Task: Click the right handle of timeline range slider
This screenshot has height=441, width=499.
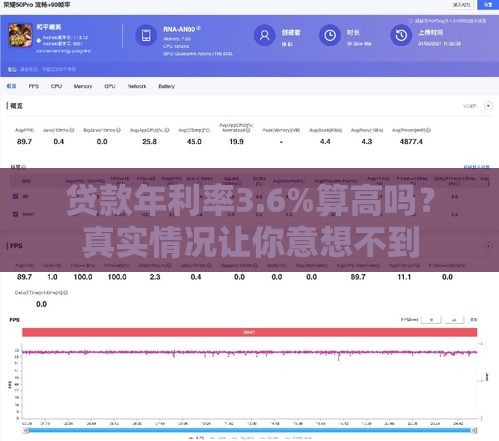Action: coord(474,430)
